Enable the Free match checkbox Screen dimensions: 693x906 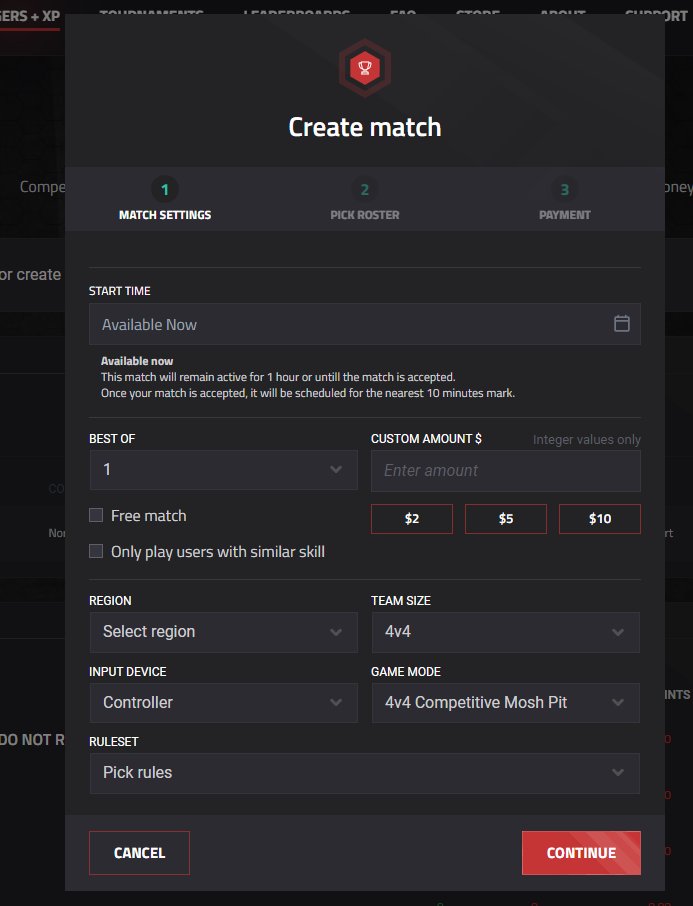point(96,515)
